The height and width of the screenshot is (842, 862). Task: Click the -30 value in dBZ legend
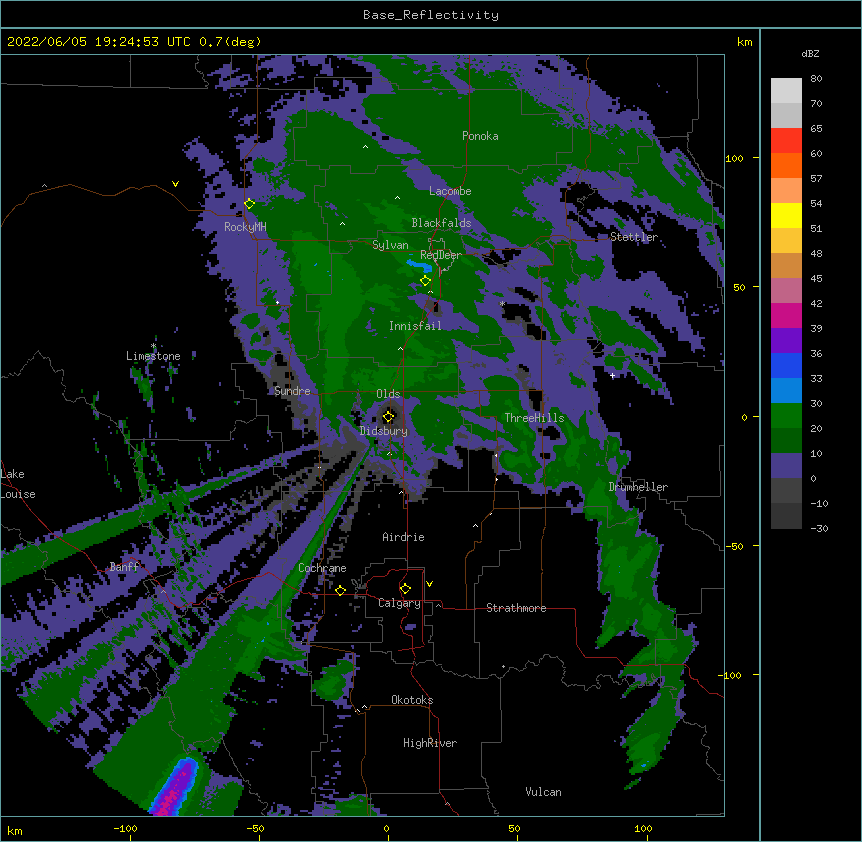point(819,529)
